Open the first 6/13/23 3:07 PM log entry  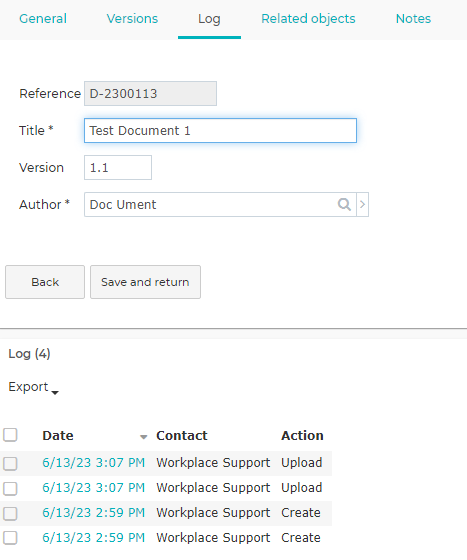click(x=94, y=463)
